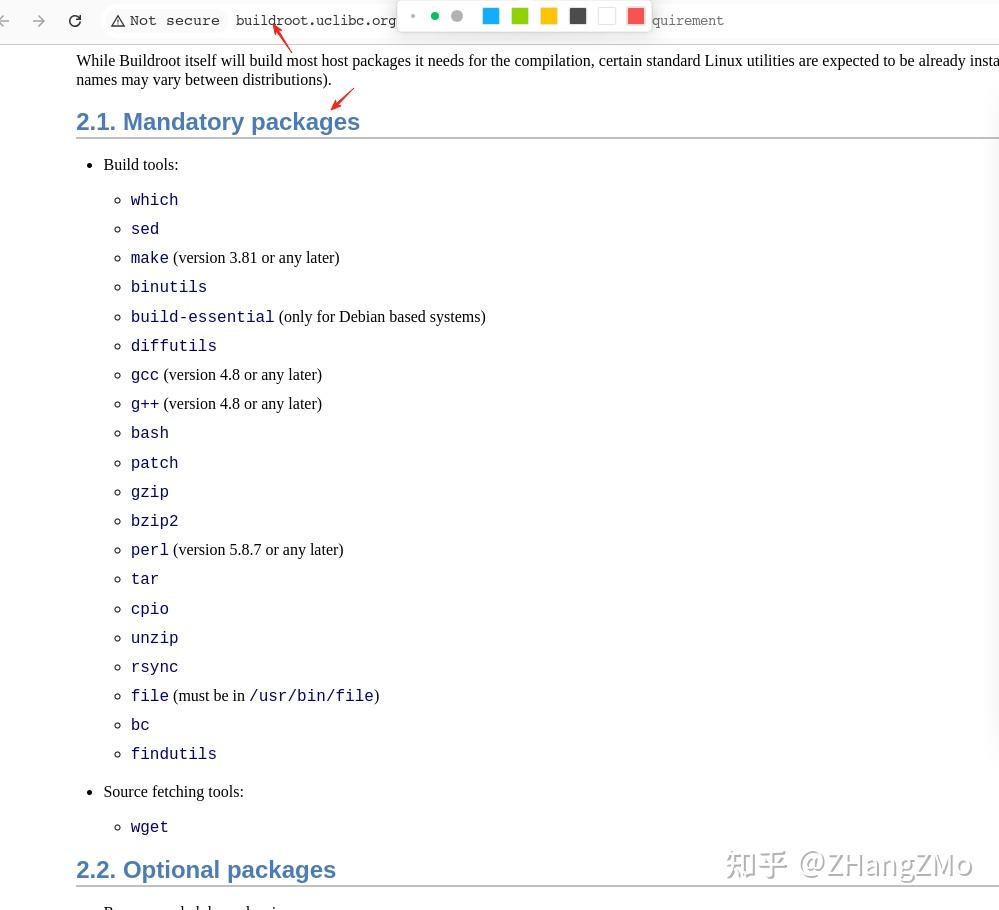Click the Not secure warning icon
Image resolution: width=999 pixels, height=910 pixels.
tap(118, 22)
